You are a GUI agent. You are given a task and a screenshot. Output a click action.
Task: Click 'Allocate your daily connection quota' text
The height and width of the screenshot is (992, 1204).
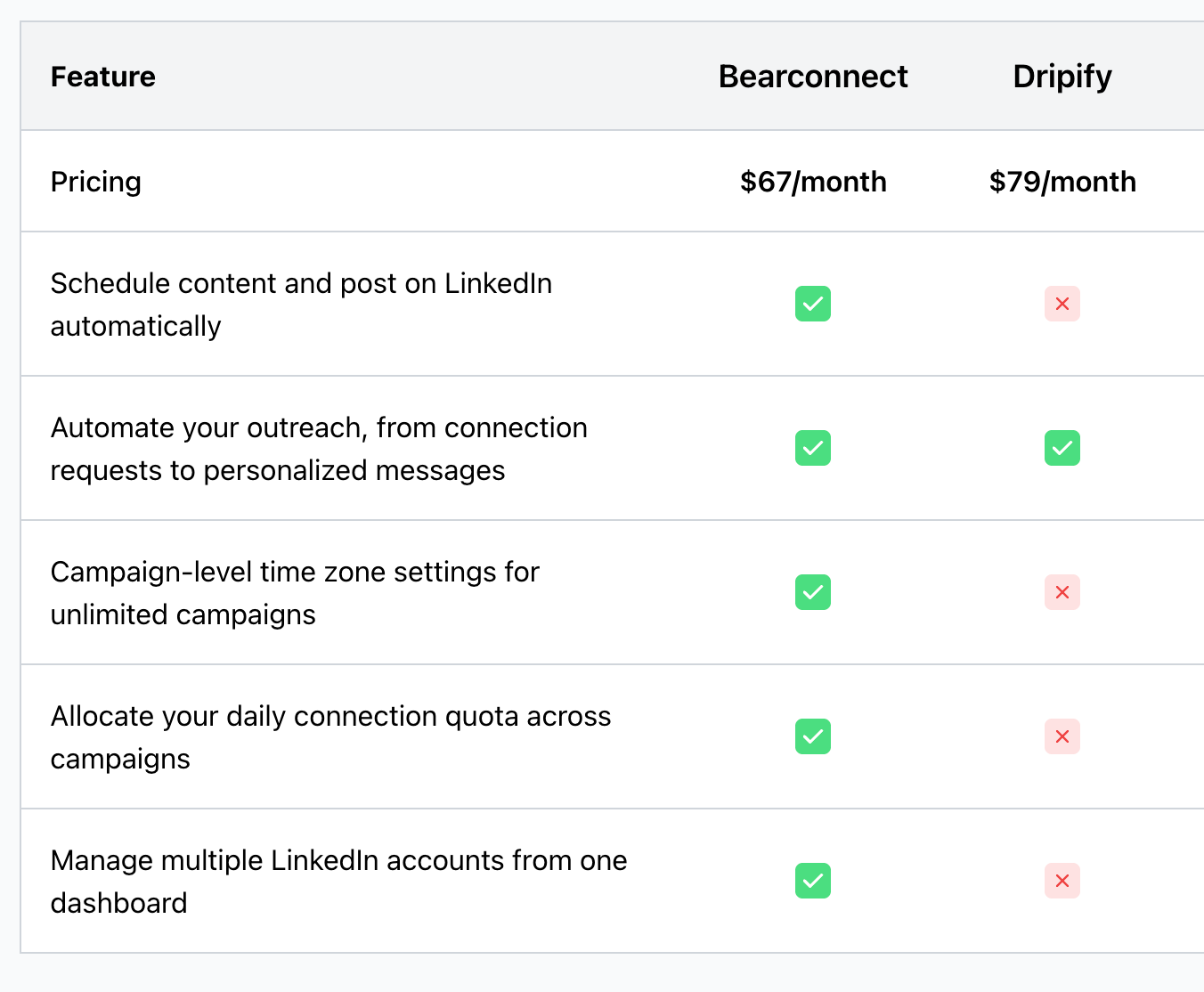[x=330, y=716]
